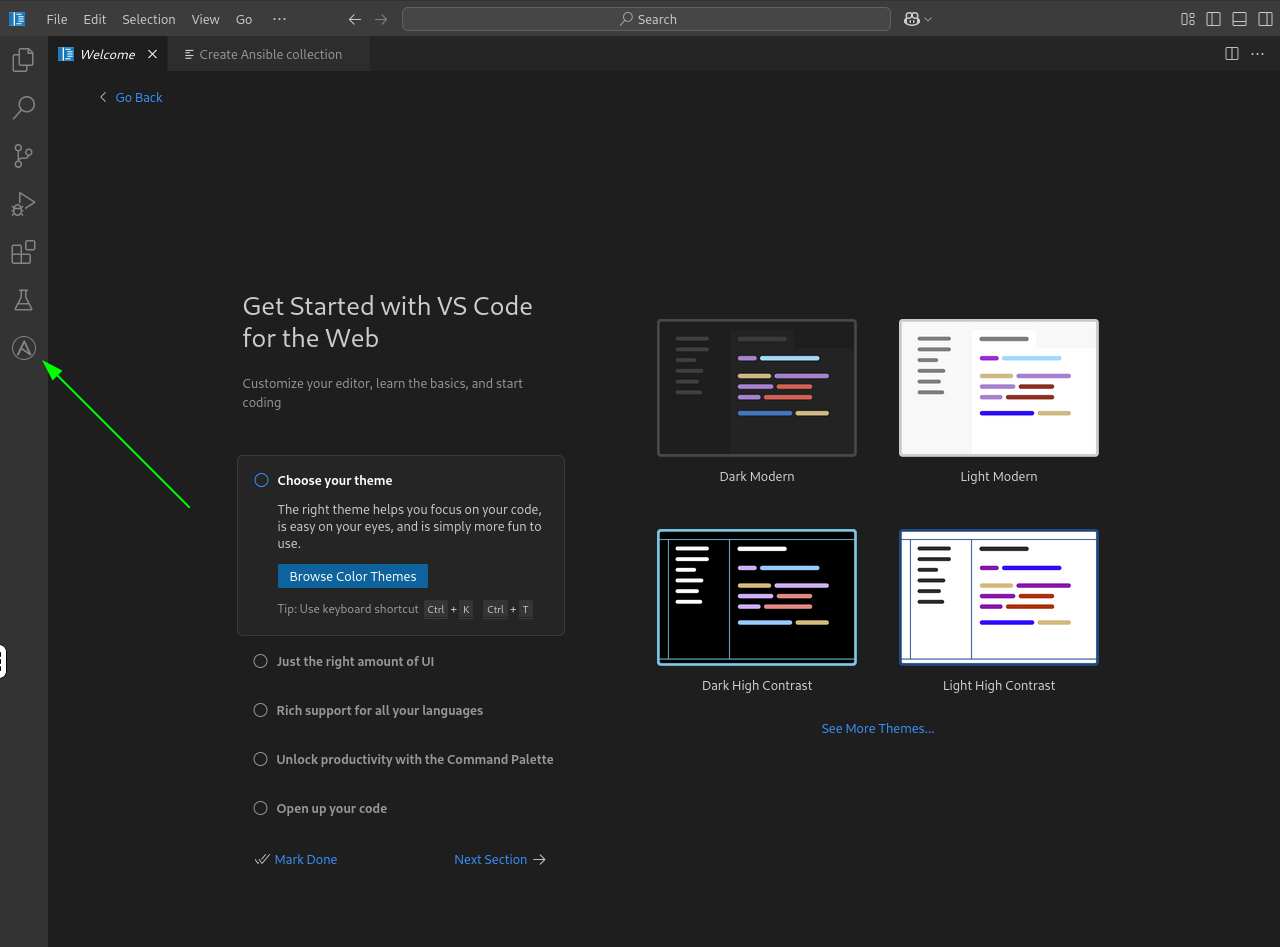Click the Go Back link
The width and height of the screenshot is (1280, 947).
coord(131,97)
